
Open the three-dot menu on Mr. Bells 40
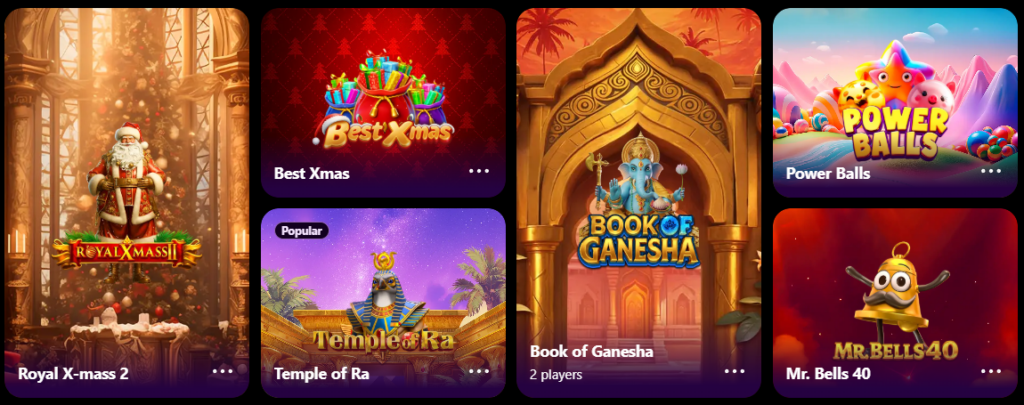991,370
